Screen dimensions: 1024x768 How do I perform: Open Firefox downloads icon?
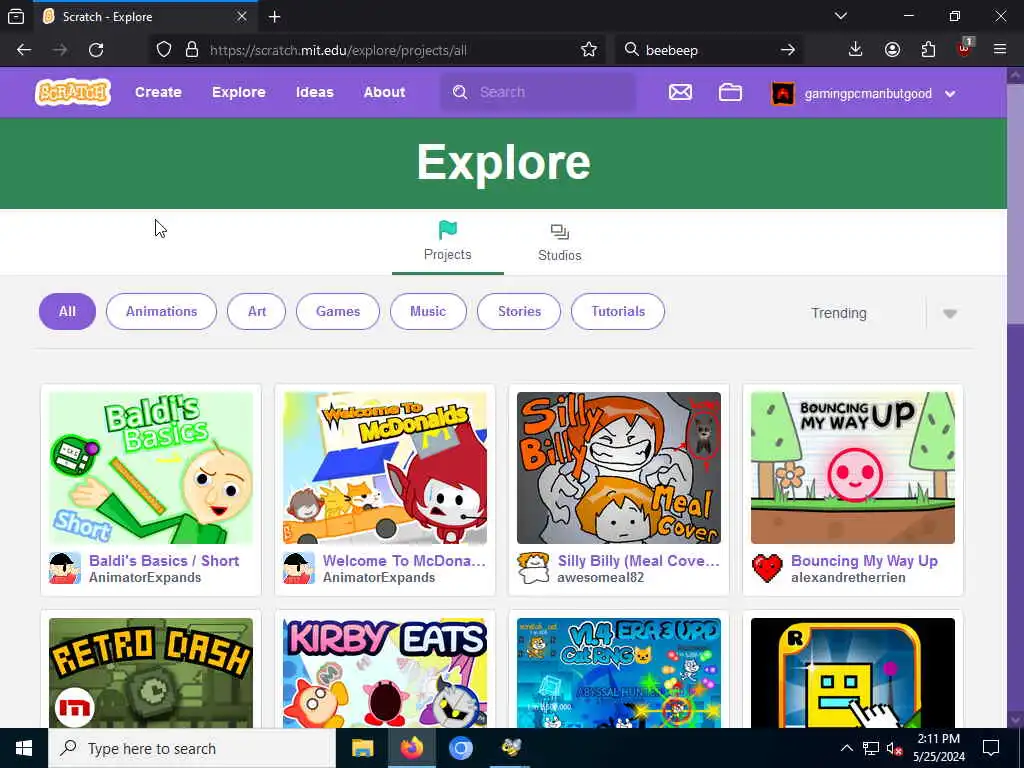coord(856,50)
